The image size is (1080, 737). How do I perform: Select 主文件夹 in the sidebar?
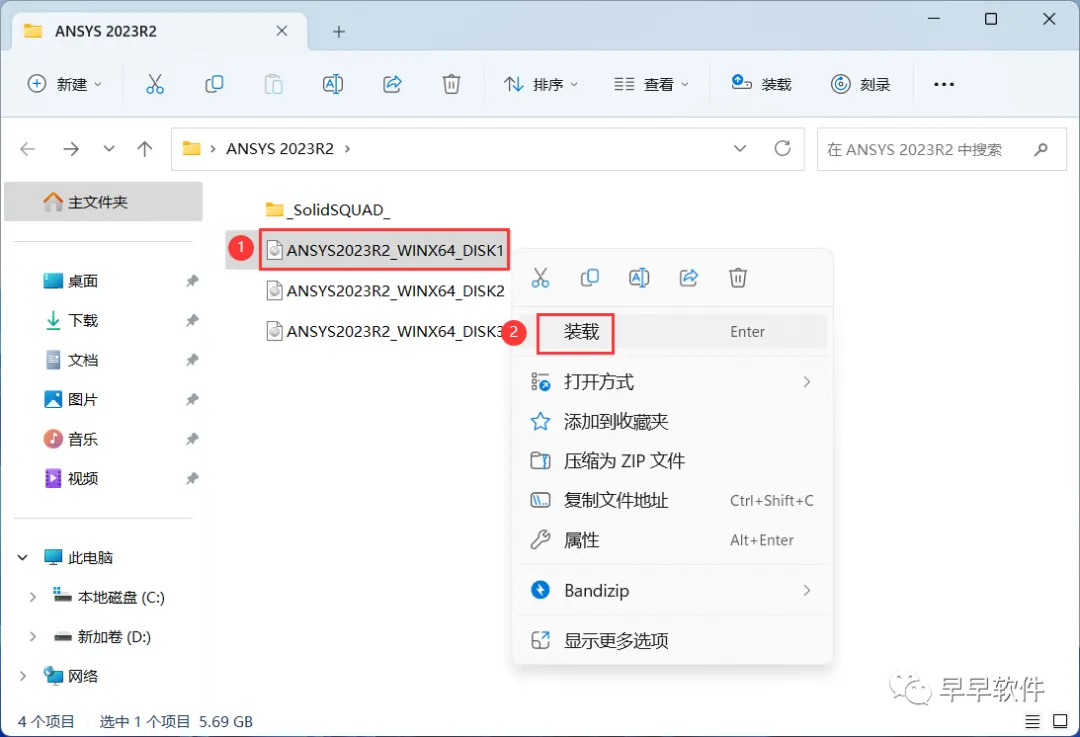pos(103,202)
